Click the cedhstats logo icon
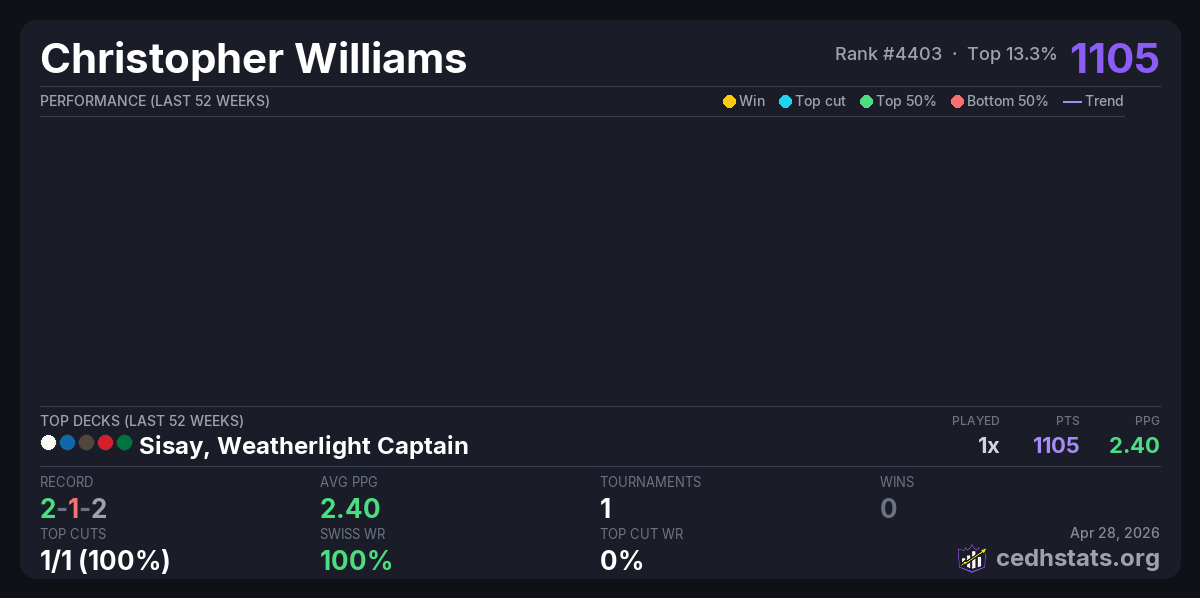This screenshot has height=598, width=1200. pos(972,558)
